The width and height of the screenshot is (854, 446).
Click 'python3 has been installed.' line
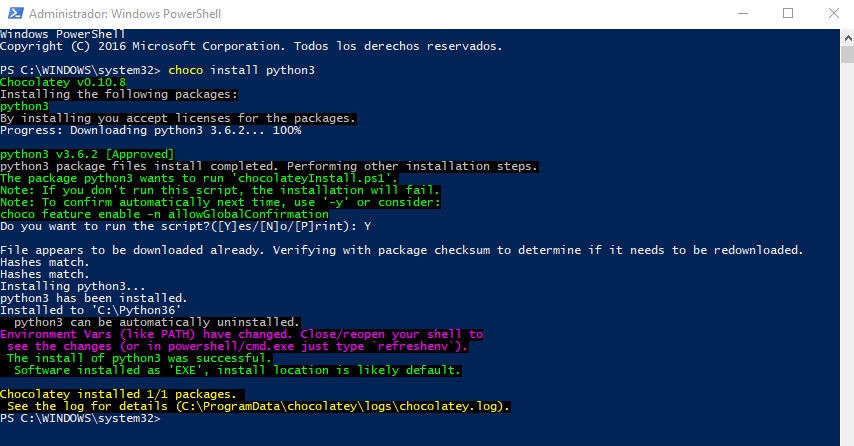click(x=94, y=298)
